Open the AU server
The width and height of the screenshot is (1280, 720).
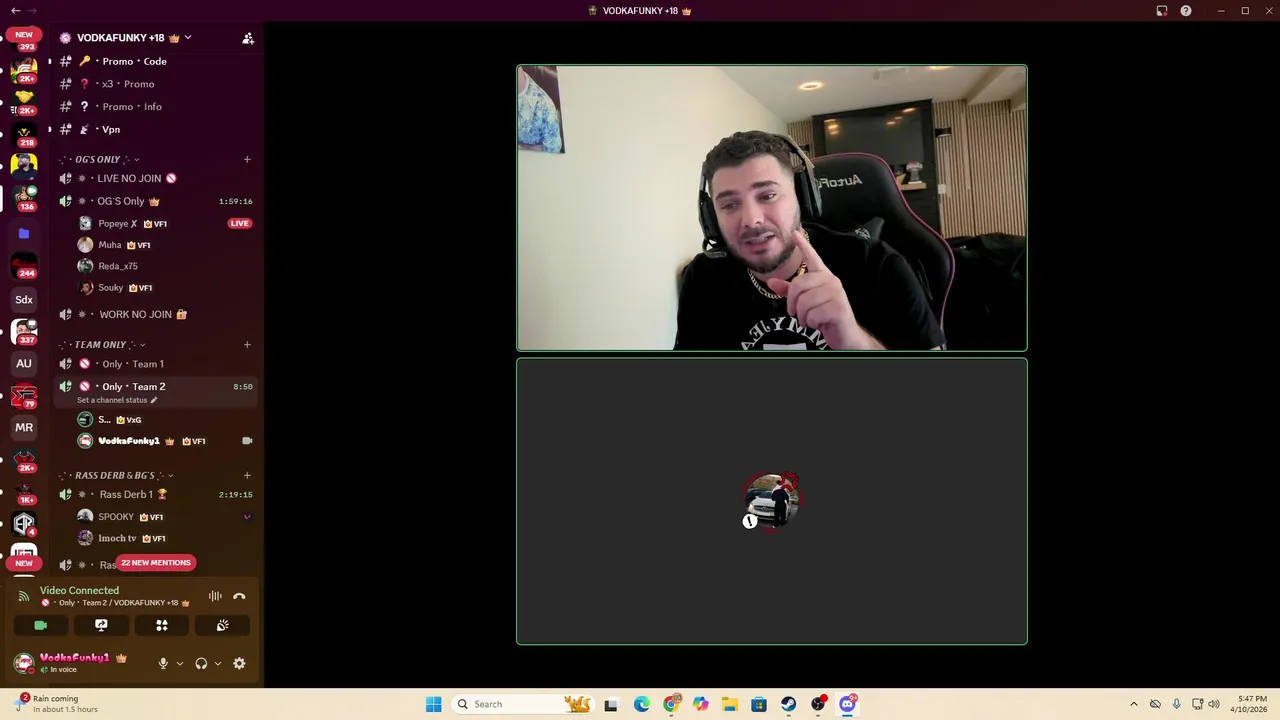[x=24, y=363]
